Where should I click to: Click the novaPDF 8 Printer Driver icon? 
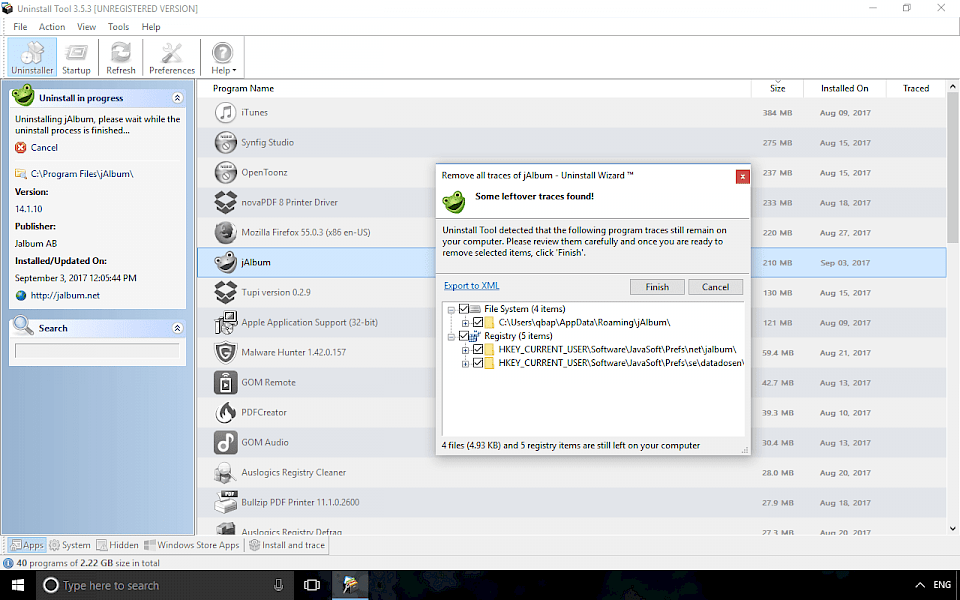tap(225, 203)
